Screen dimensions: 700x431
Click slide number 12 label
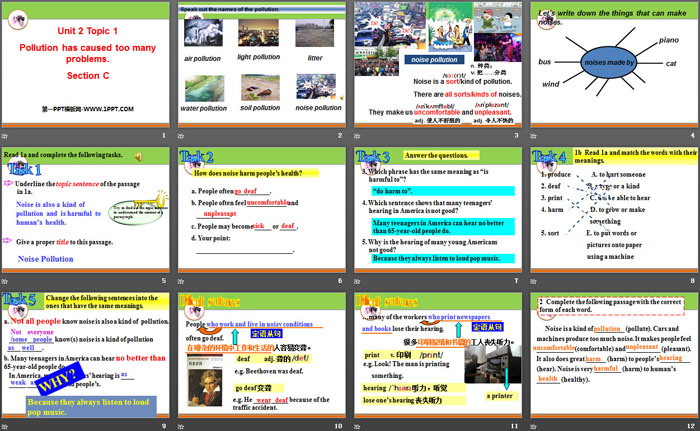point(691,426)
